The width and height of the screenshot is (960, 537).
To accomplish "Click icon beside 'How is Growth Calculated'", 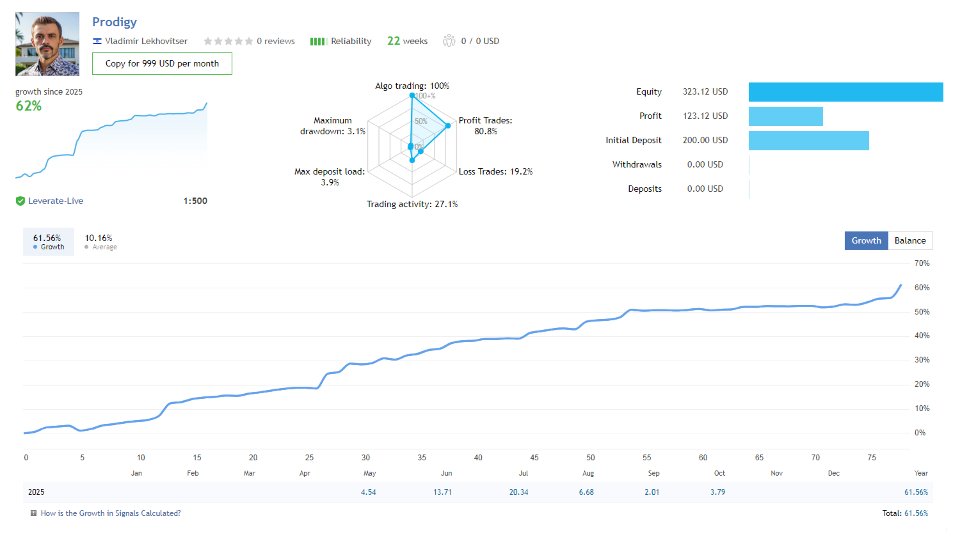I will (34, 513).
